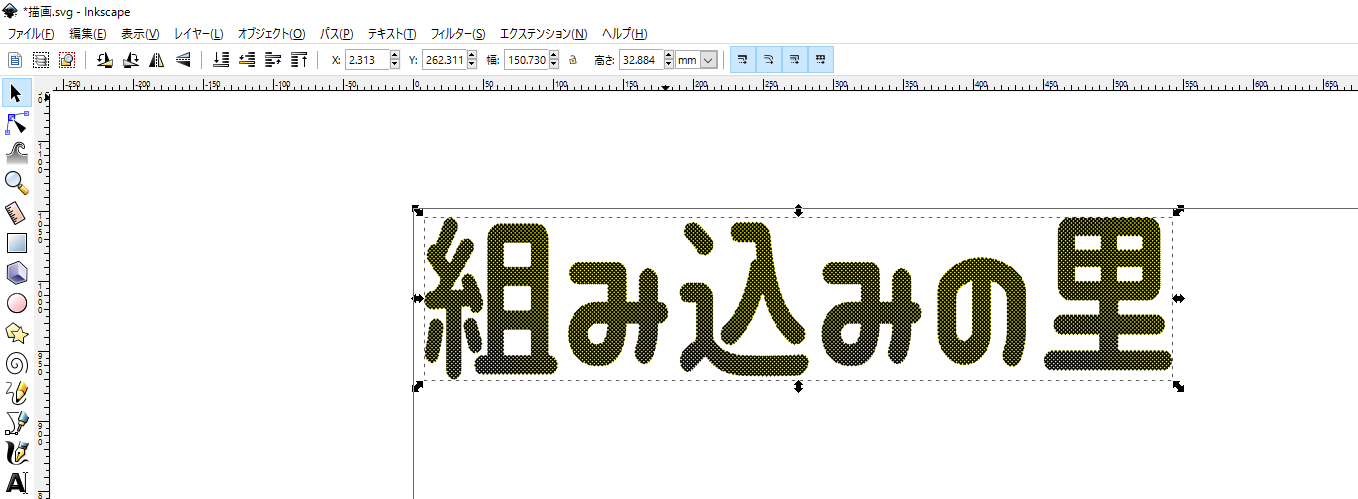
Task: Select the Tweak tool
Action: click(x=16, y=153)
